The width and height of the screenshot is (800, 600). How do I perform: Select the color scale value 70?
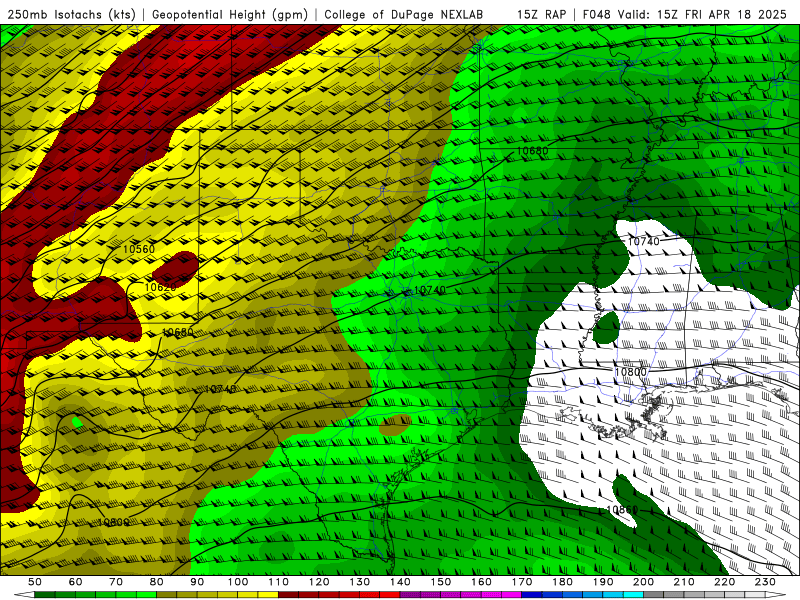pyautogui.click(x=116, y=582)
